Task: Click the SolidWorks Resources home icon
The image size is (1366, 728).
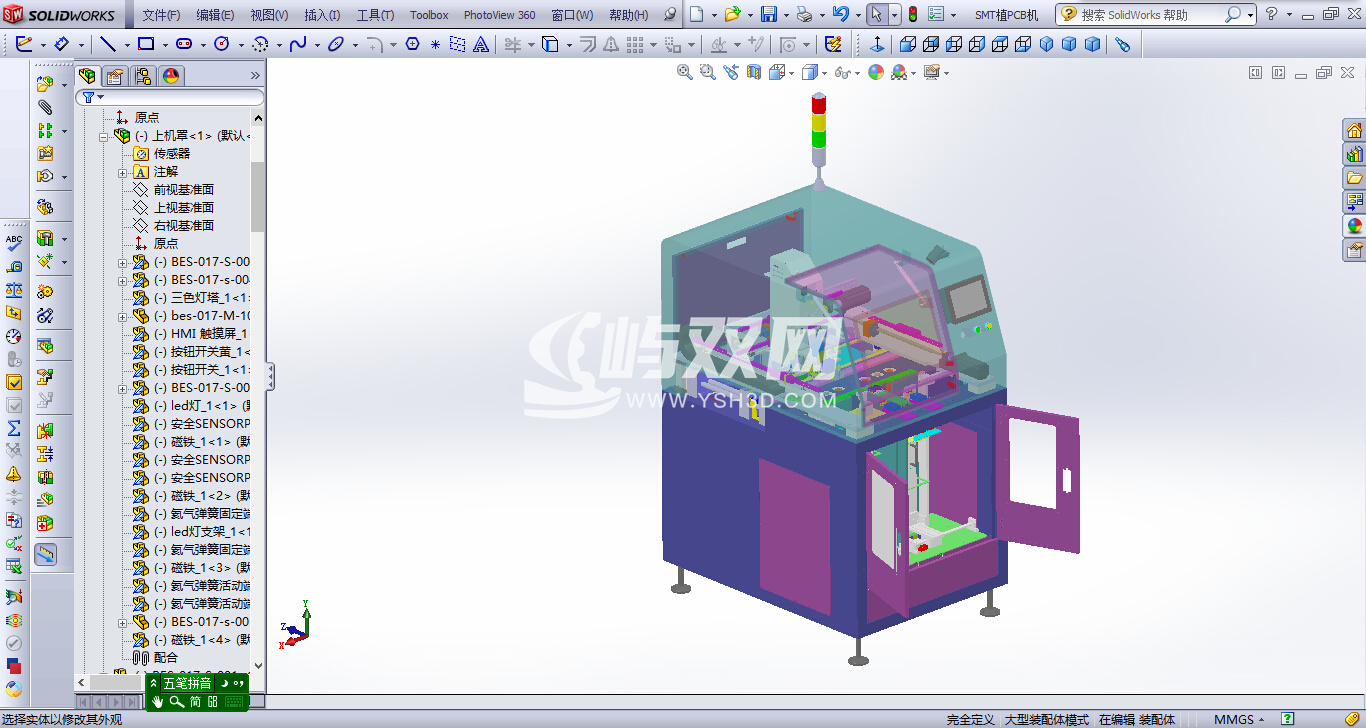Action: click(1354, 131)
